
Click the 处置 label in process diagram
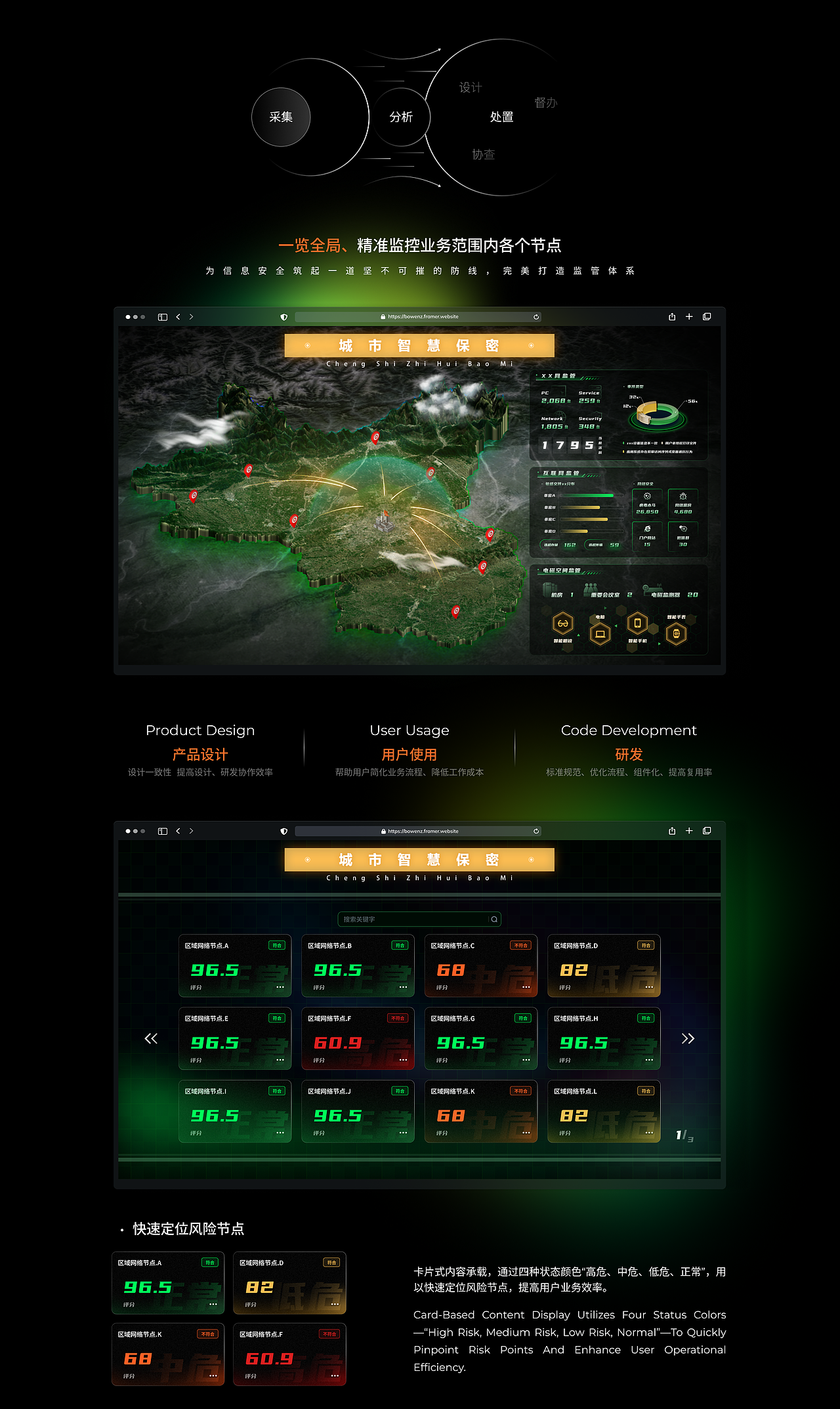pyautogui.click(x=502, y=117)
